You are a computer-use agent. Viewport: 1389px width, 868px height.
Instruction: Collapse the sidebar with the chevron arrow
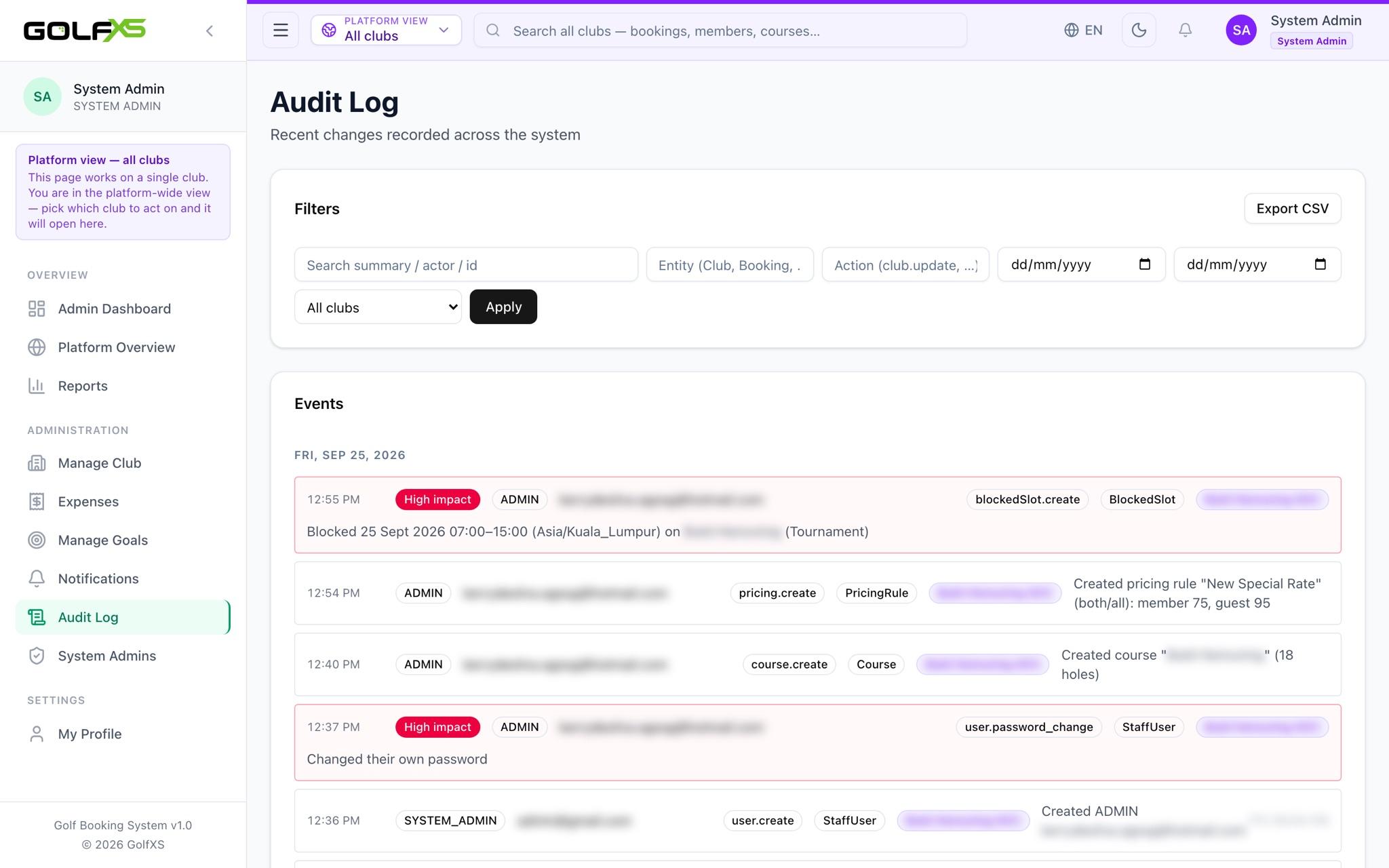pyautogui.click(x=210, y=31)
